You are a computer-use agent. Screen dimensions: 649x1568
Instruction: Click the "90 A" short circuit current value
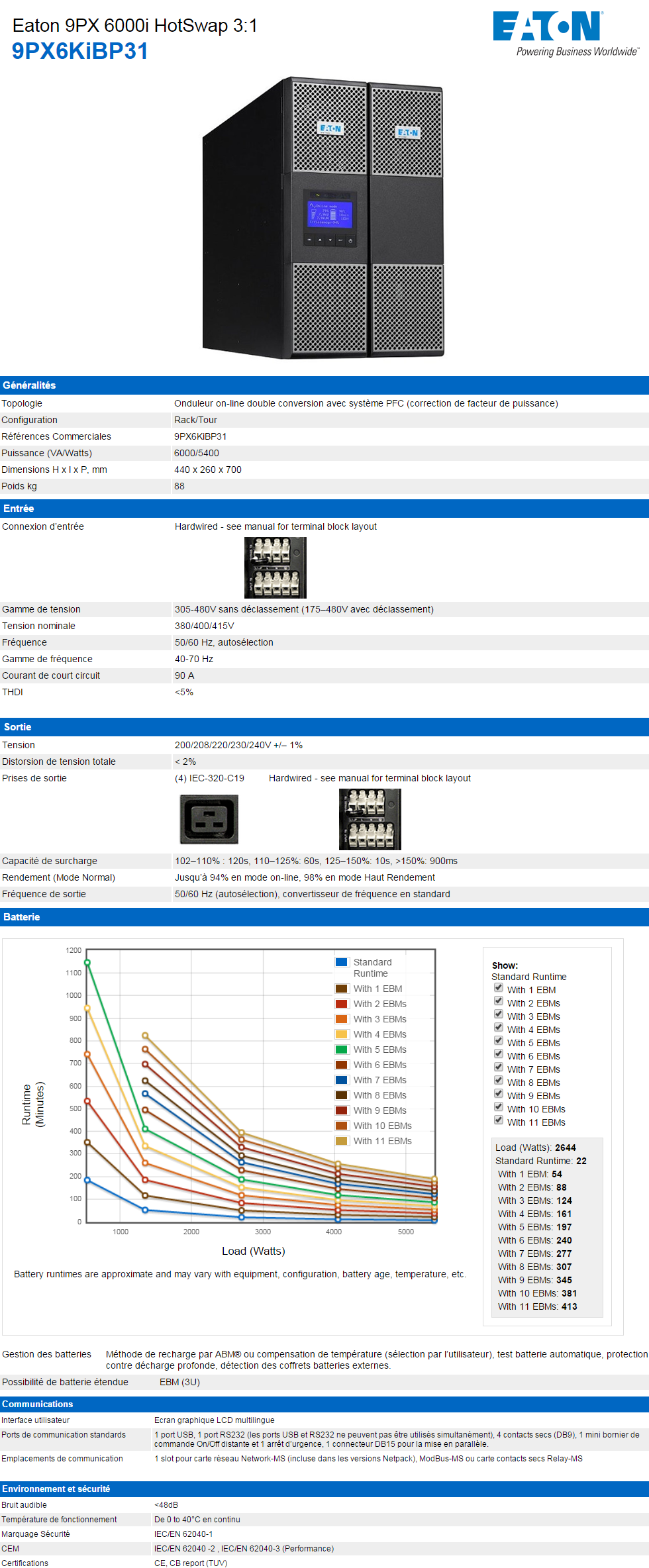tap(185, 675)
